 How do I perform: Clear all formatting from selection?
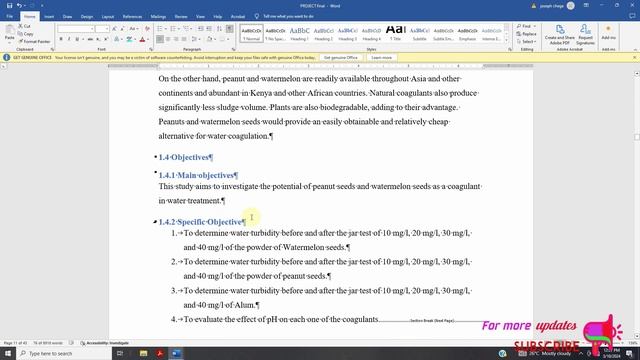pyautogui.click(x=147, y=29)
